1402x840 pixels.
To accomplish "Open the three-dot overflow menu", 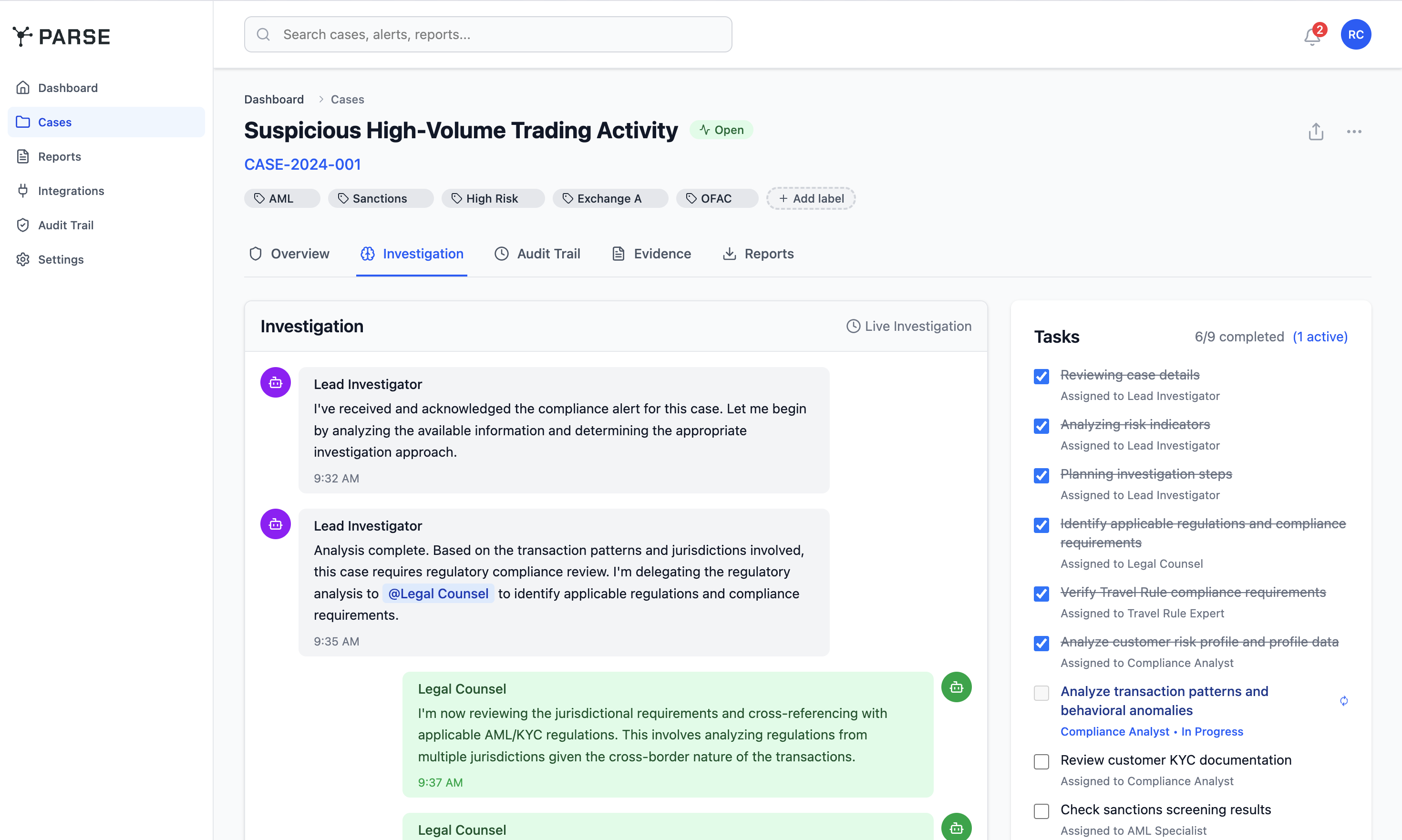I will tap(1354, 131).
